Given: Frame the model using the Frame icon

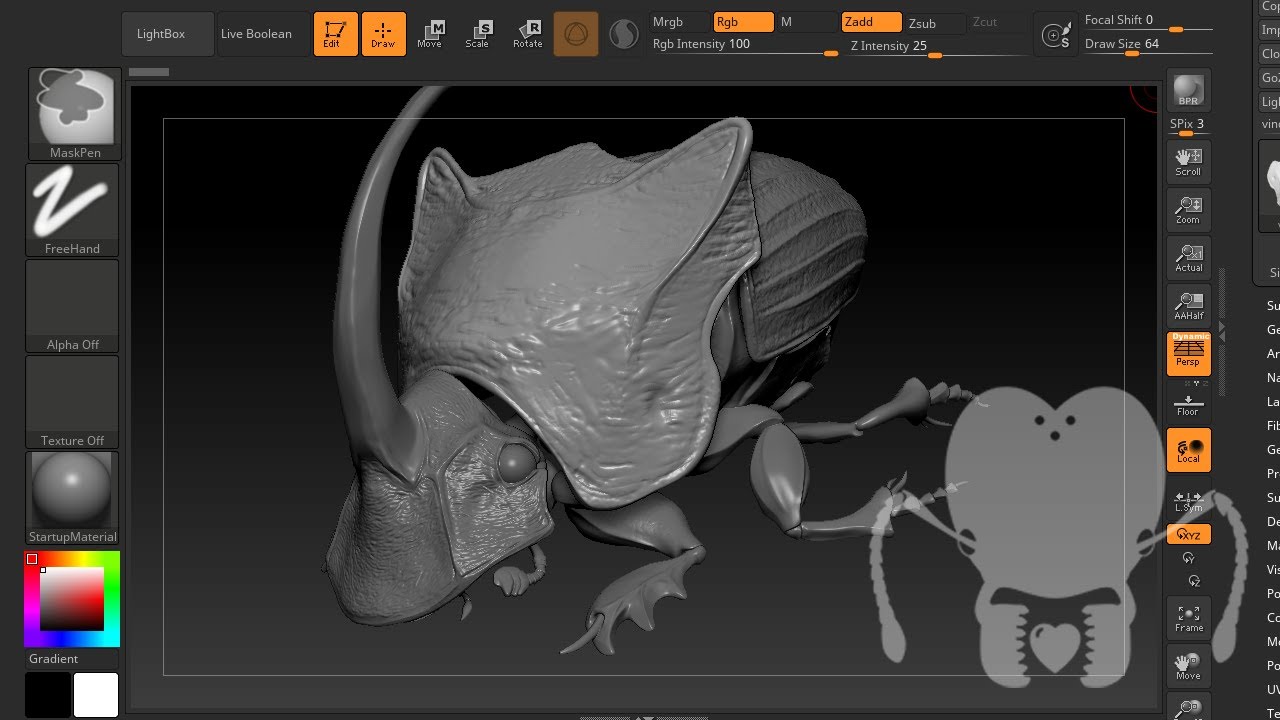Looking at the screenshot, I should coord(1188,618).
